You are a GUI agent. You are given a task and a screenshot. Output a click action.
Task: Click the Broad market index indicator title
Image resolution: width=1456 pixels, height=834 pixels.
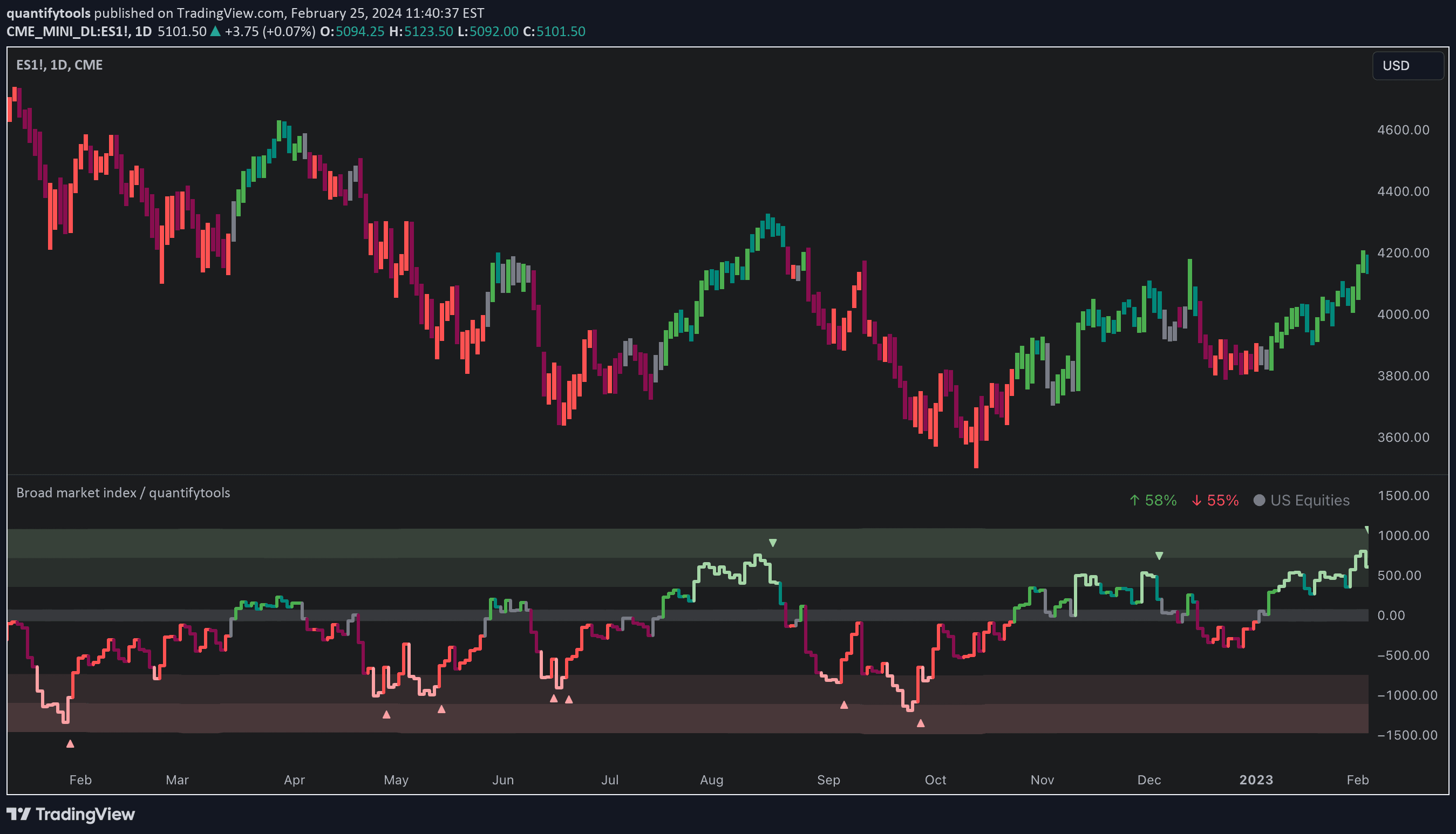123,493
